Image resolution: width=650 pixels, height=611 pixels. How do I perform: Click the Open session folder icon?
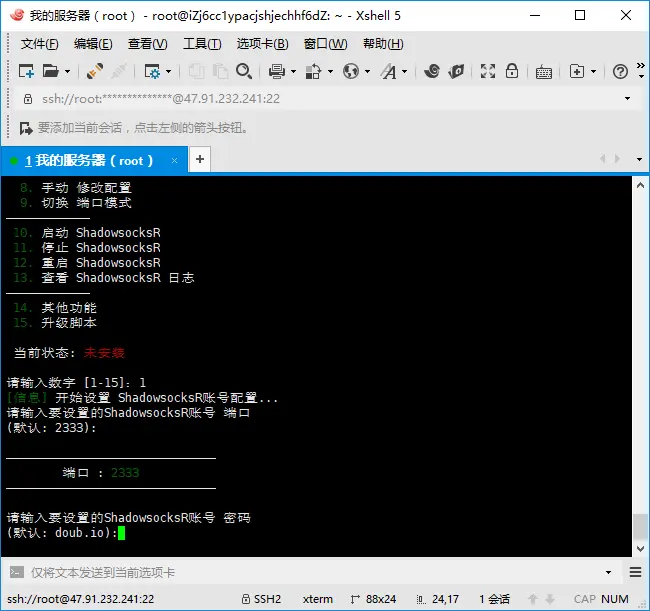pyautogui.click(x=51, y=71)
